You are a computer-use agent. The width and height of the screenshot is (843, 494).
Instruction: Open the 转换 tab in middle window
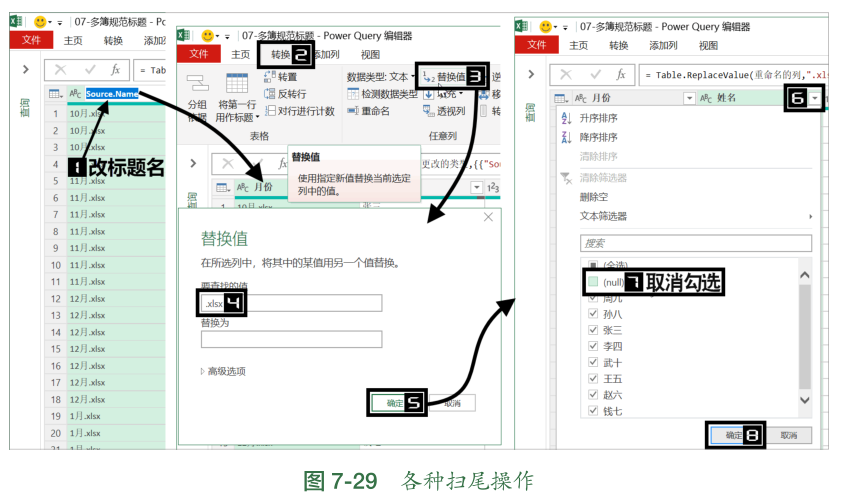point(280,54)
